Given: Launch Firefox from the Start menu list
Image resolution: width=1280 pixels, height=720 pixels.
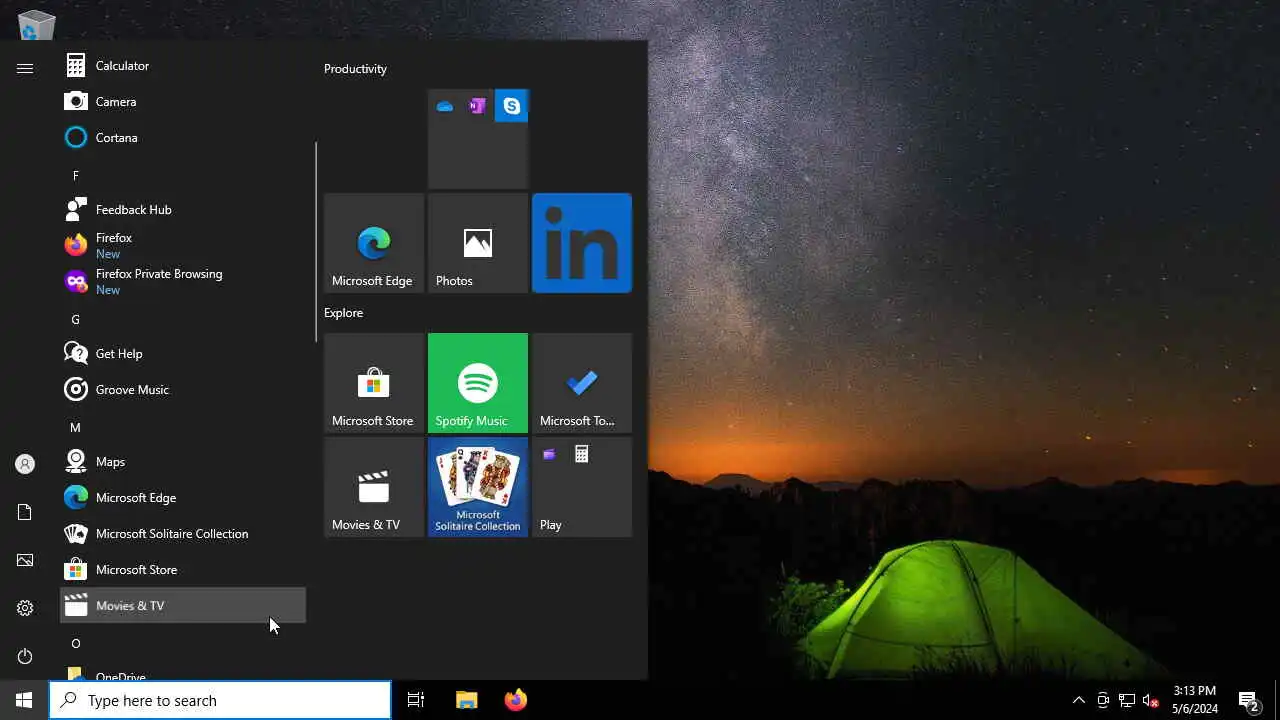Looking at the screenshot, I should pos(183,246).
